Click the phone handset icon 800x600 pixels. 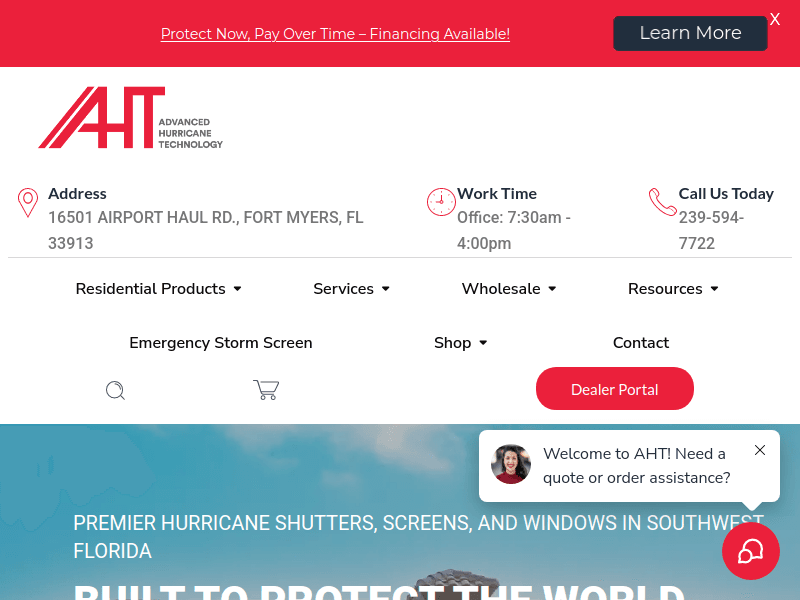point(662,202)
